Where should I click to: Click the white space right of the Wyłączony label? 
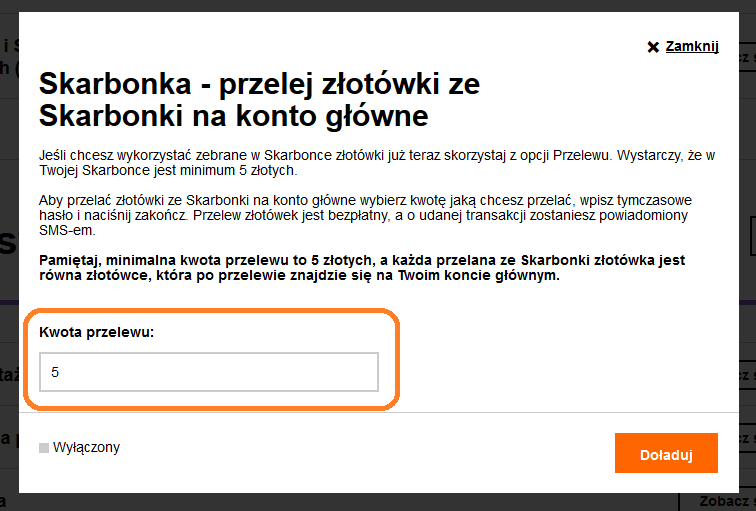350,448
